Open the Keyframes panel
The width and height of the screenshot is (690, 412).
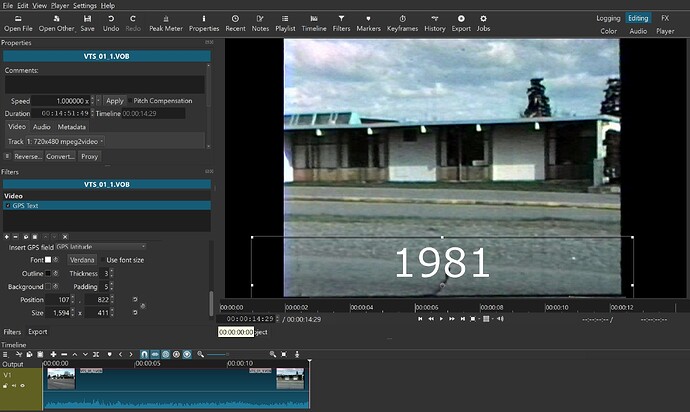(x=402, y=23)
